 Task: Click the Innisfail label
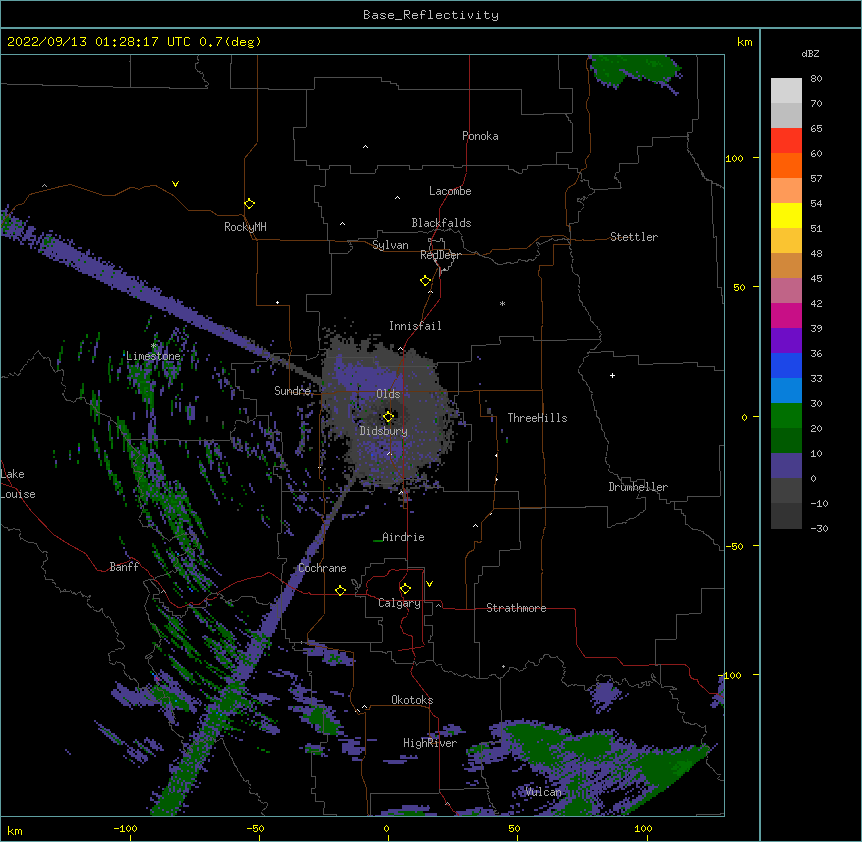[x=415, y=326]
